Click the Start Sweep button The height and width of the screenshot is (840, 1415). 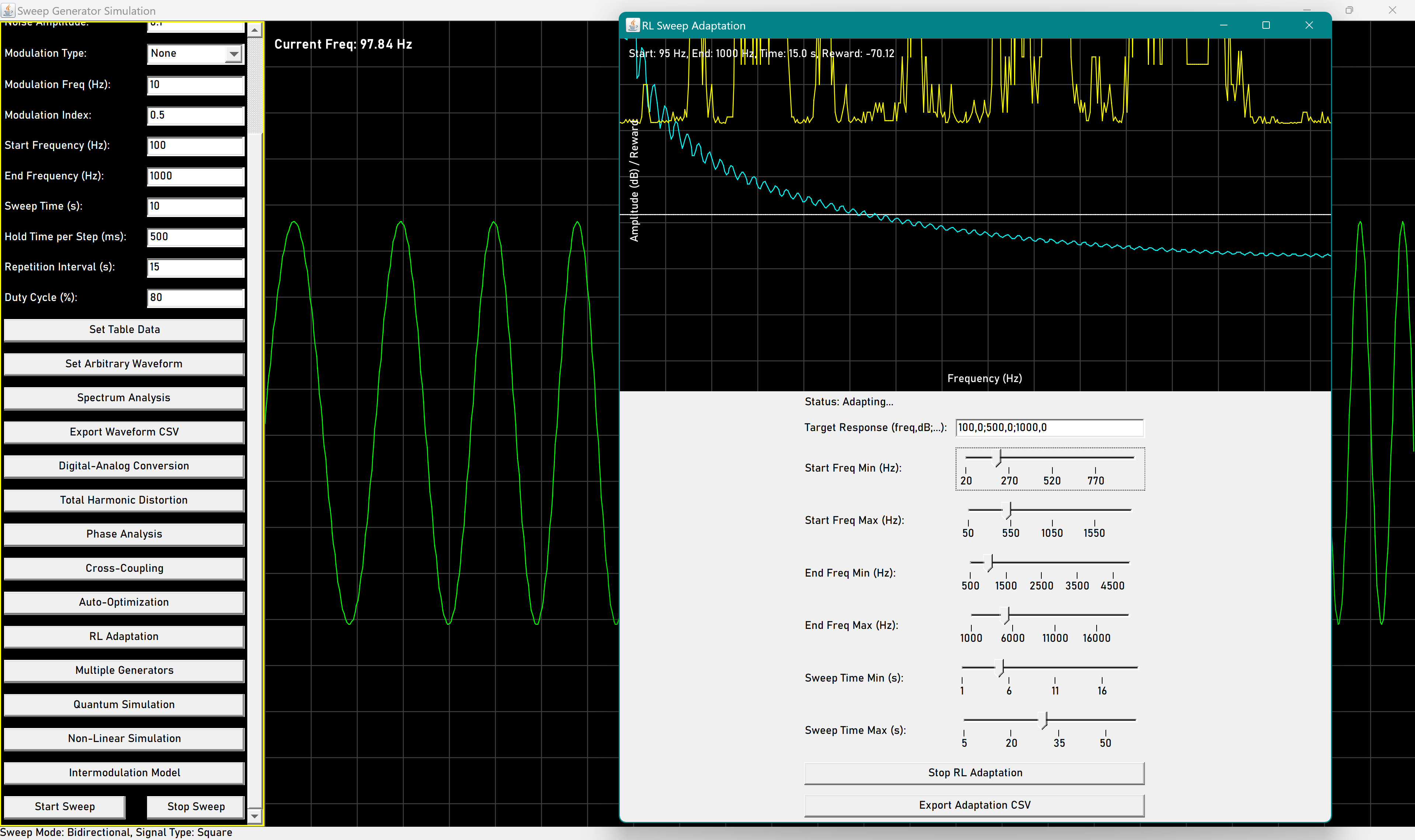64,806
